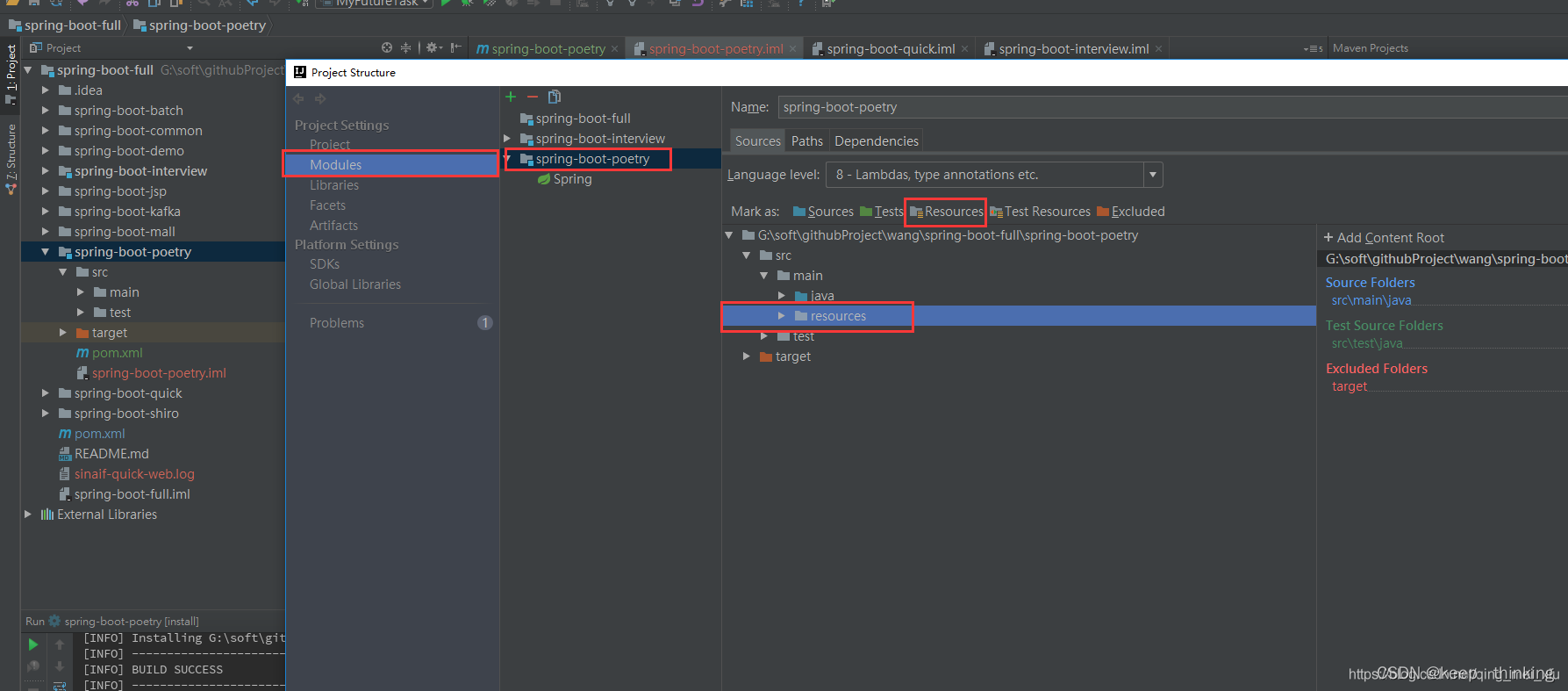Click target excluded folder link

pyautogui.click(x=1350, y=386)
